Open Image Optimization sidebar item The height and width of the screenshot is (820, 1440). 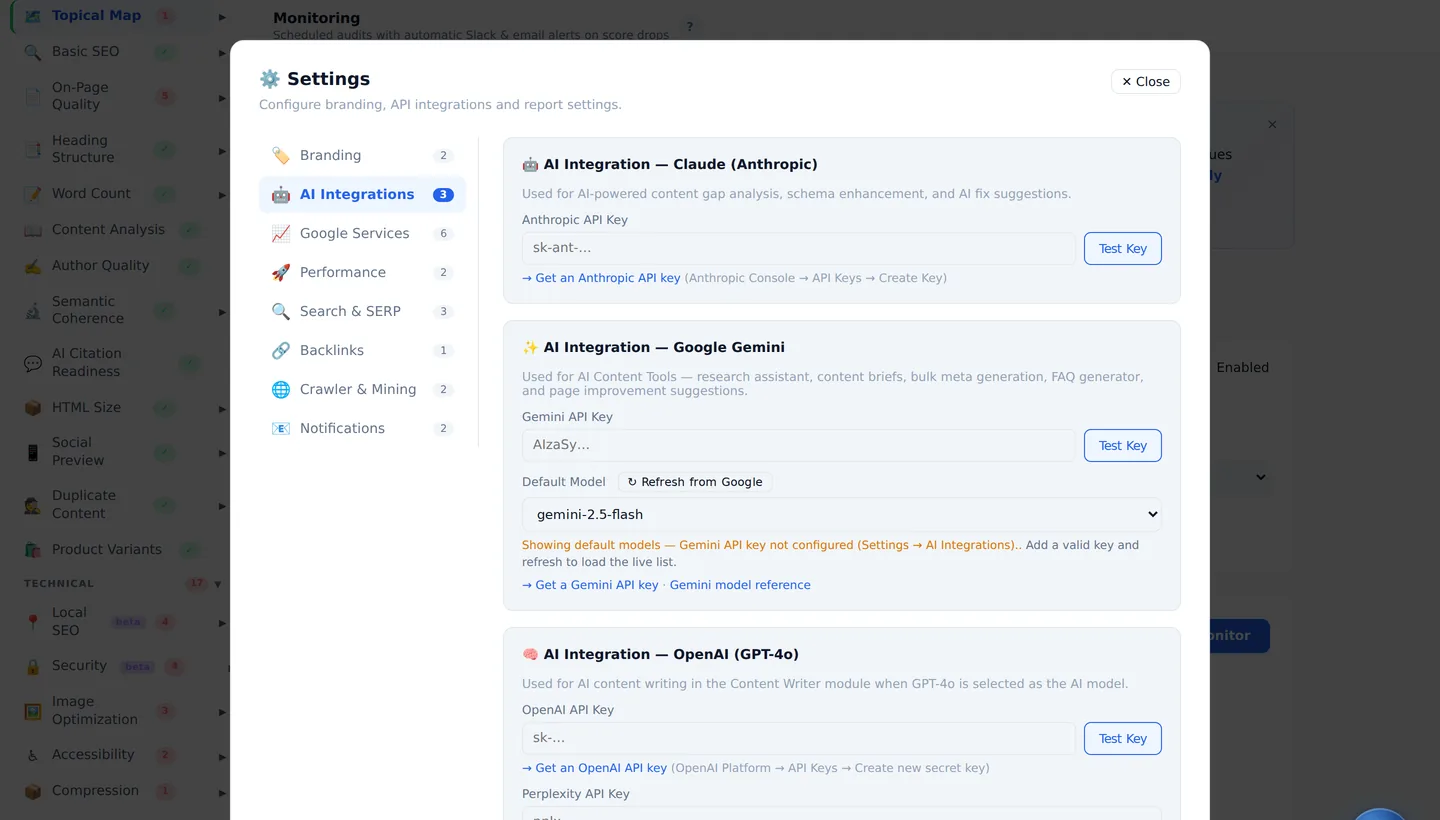[94, 711]
